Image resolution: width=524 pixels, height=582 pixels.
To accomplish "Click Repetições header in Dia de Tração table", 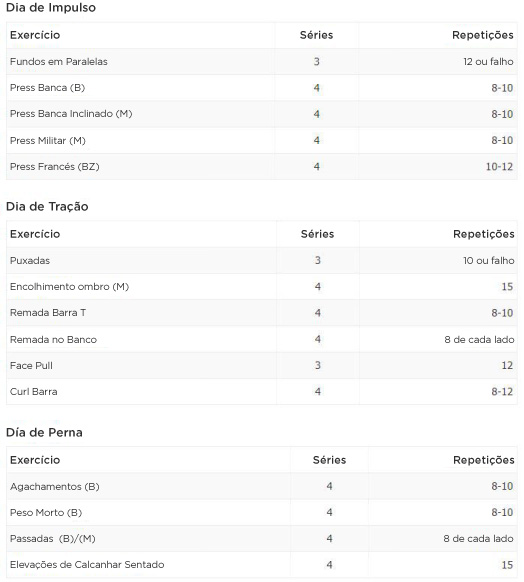I will click(x=484, y=234).
